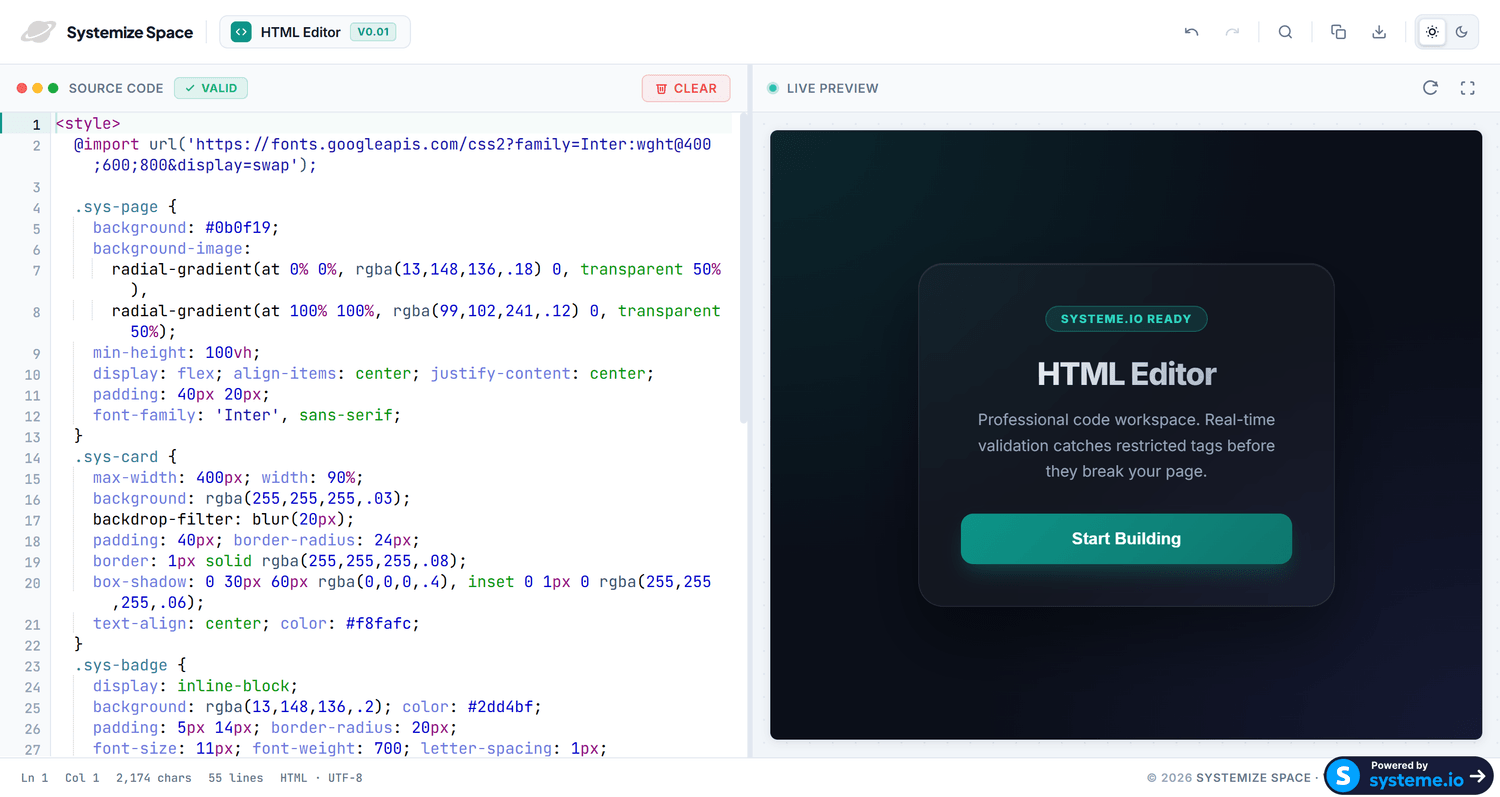Click the LIVE PREVIEW panel label
This screenshot has height=797, width=1500.
tap(833, 88)
